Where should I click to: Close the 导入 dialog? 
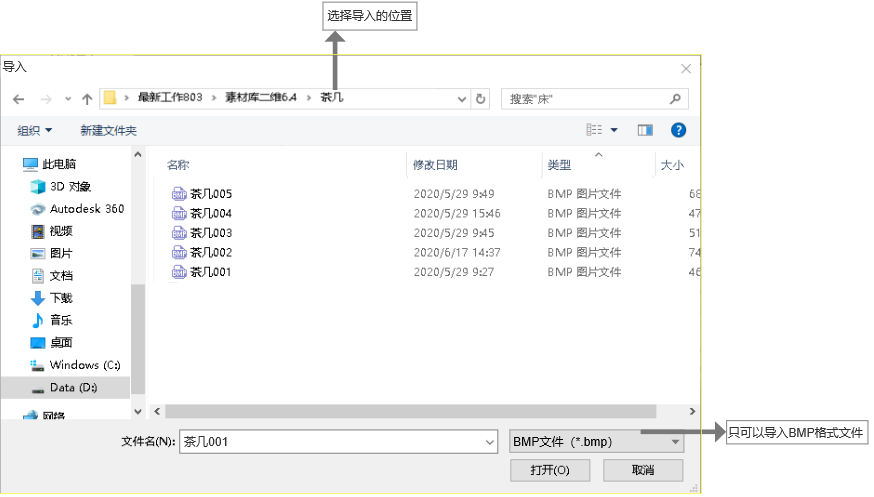click(x=686, y=69)
